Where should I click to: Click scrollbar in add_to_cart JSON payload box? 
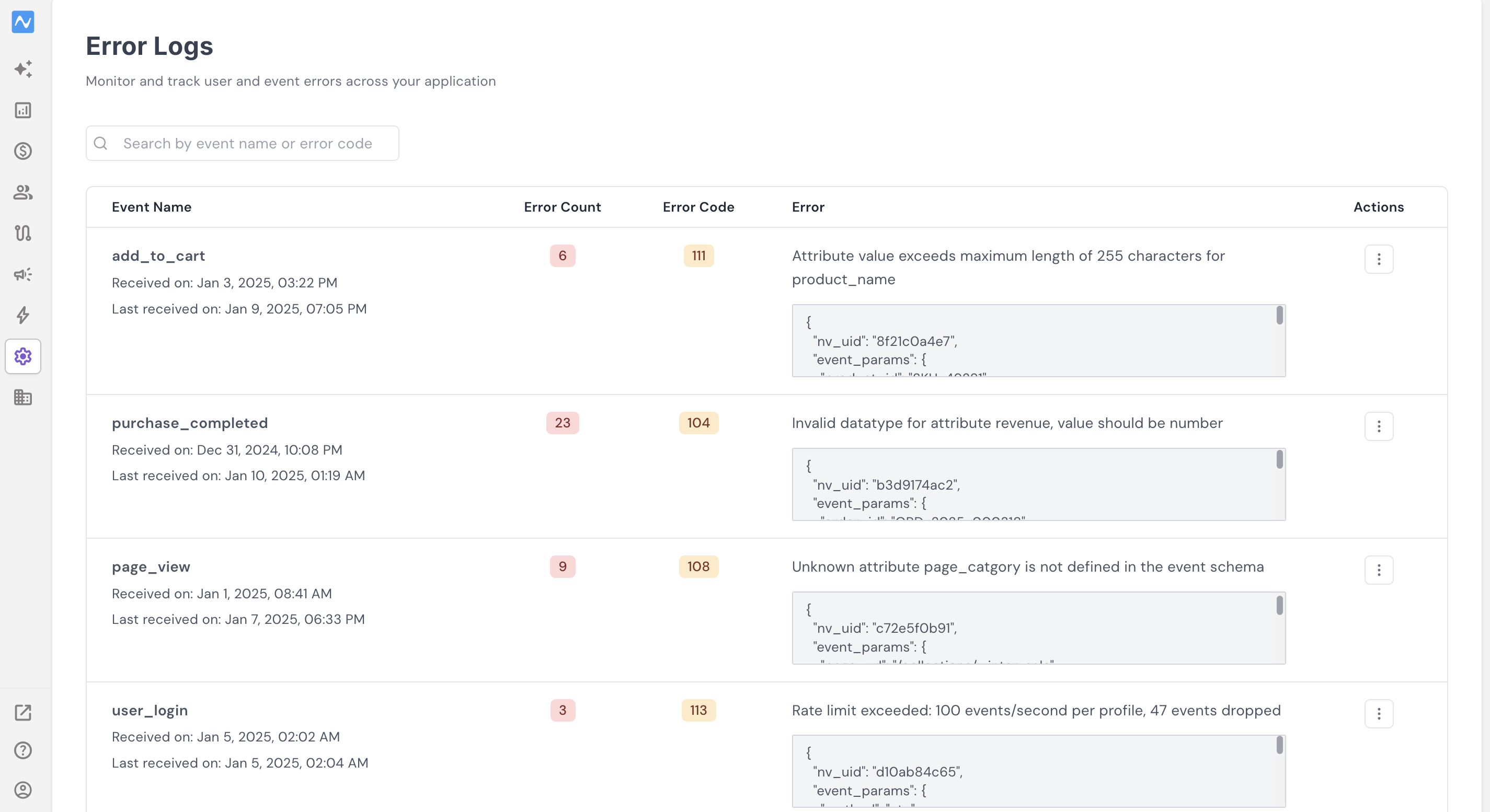(x=1279, y=315)
